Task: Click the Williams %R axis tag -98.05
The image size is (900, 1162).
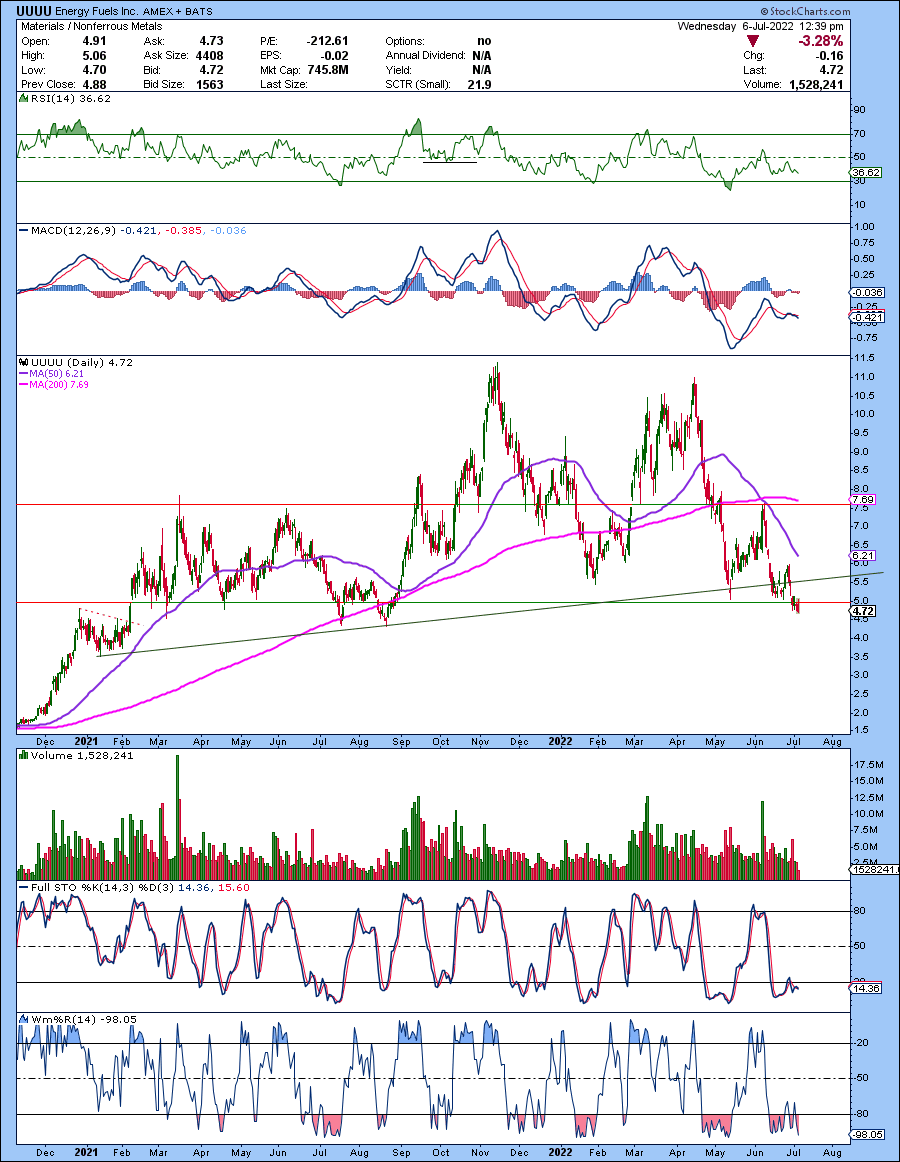Action: pyautogui.click(x=868, y=1135)
